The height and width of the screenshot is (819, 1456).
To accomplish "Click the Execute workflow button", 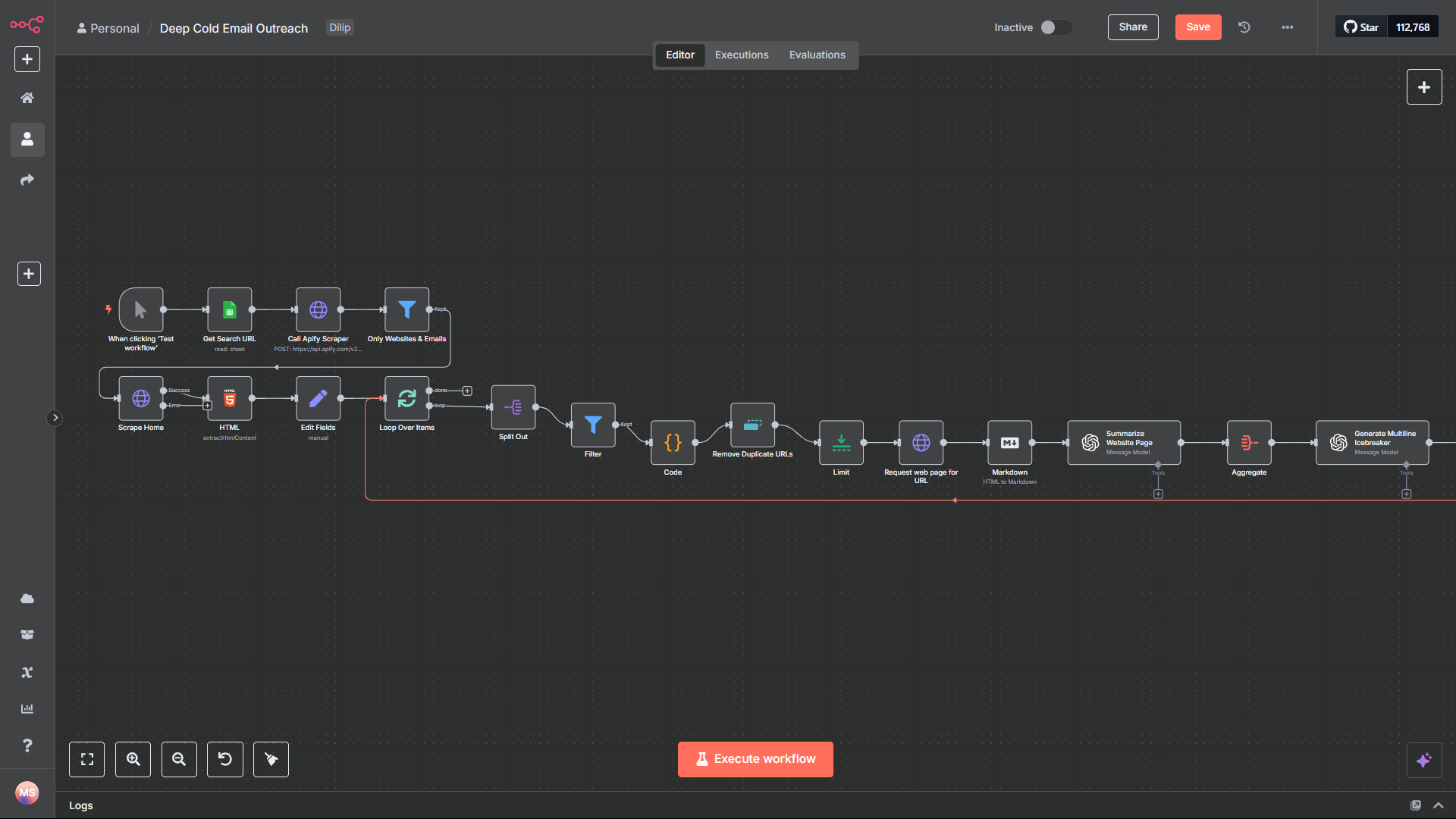I will click(x=755, y=759).
